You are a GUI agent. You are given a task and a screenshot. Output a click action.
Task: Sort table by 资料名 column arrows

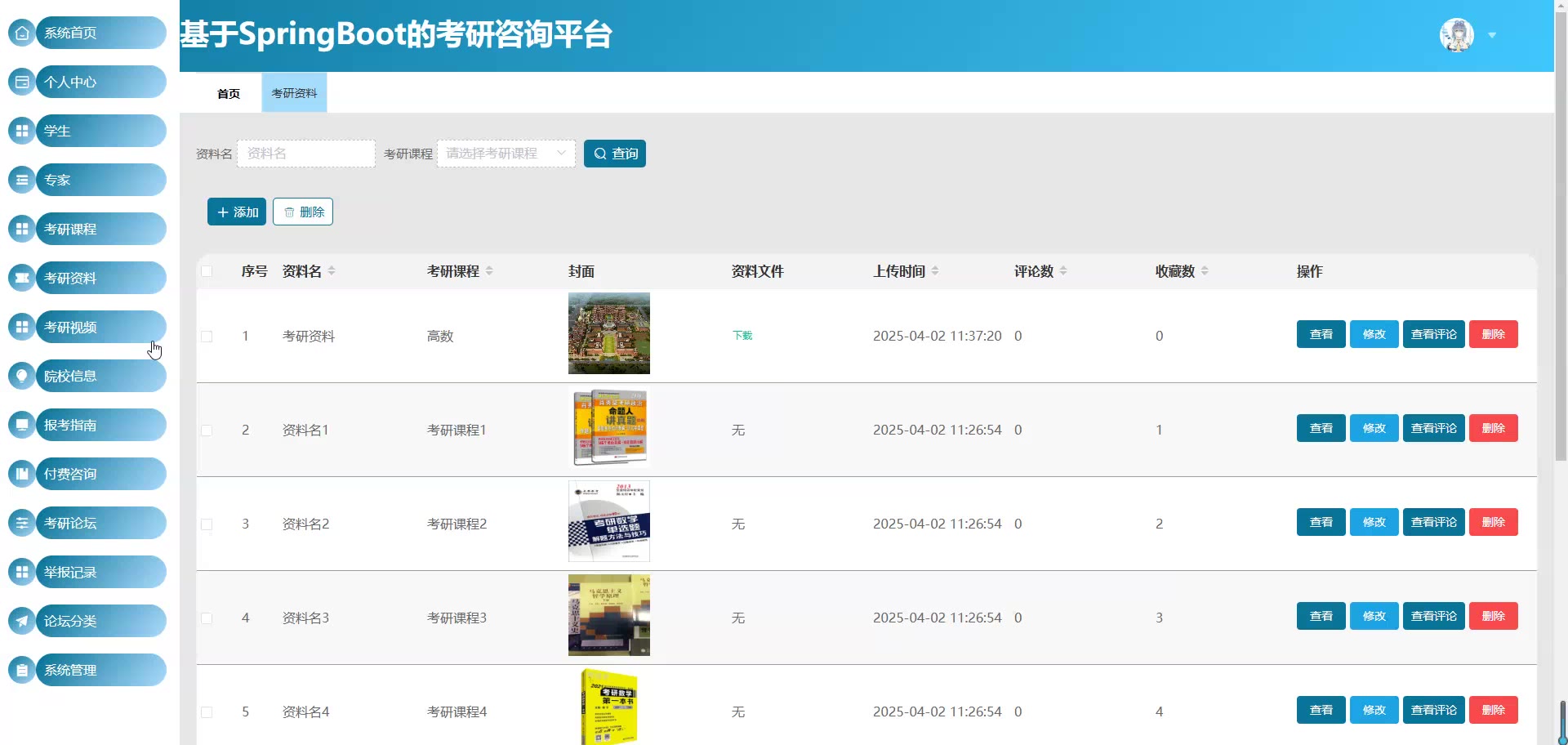click(332, 271)
